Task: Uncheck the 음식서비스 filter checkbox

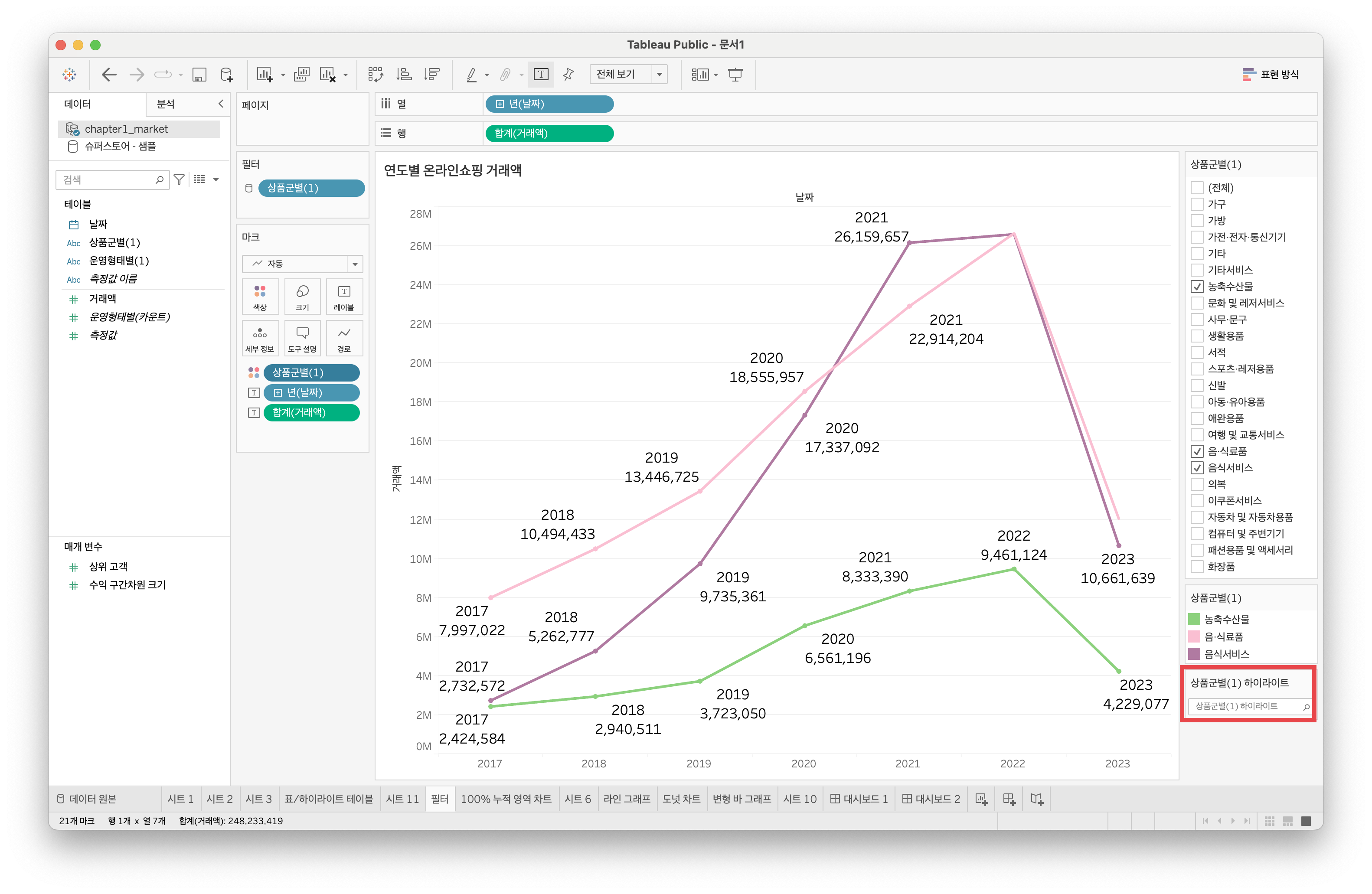Action: pyautogui.click(x=1197, y=467)
